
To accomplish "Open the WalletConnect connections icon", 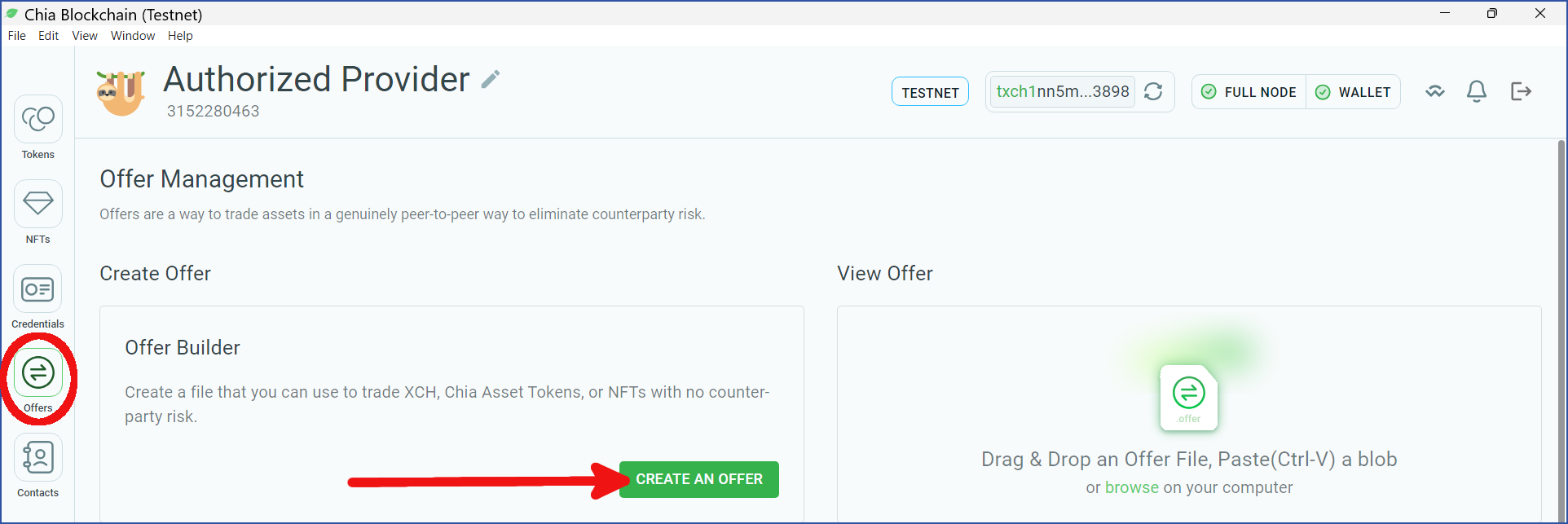I will 1435,91.
